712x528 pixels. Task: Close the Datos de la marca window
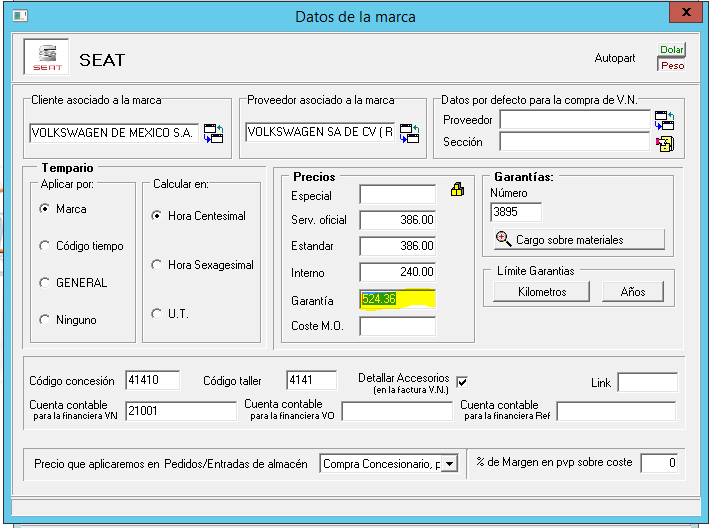click(x=686, y=12)
